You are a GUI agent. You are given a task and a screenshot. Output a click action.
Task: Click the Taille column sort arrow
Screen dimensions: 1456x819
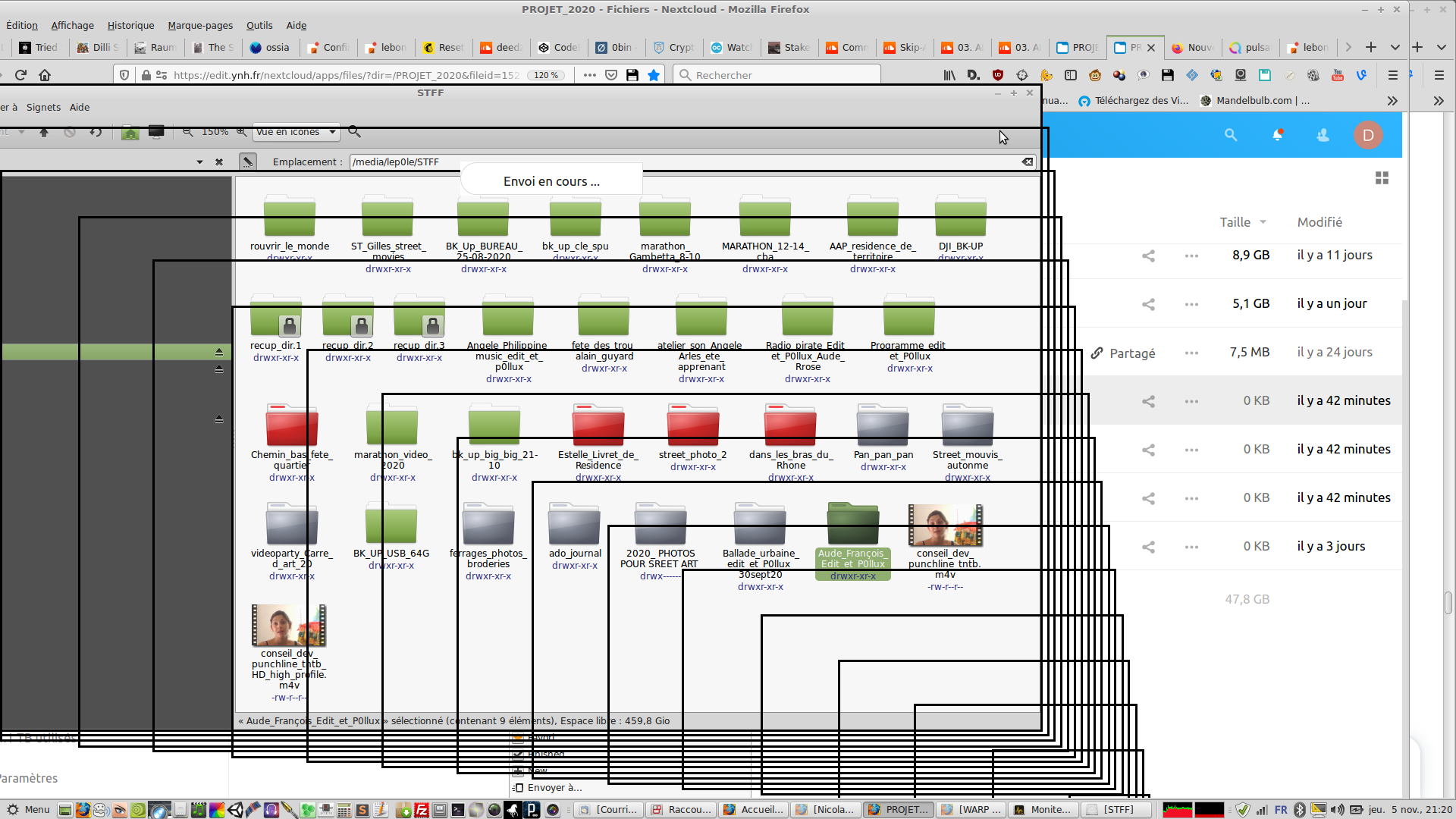pos(1263,222)
